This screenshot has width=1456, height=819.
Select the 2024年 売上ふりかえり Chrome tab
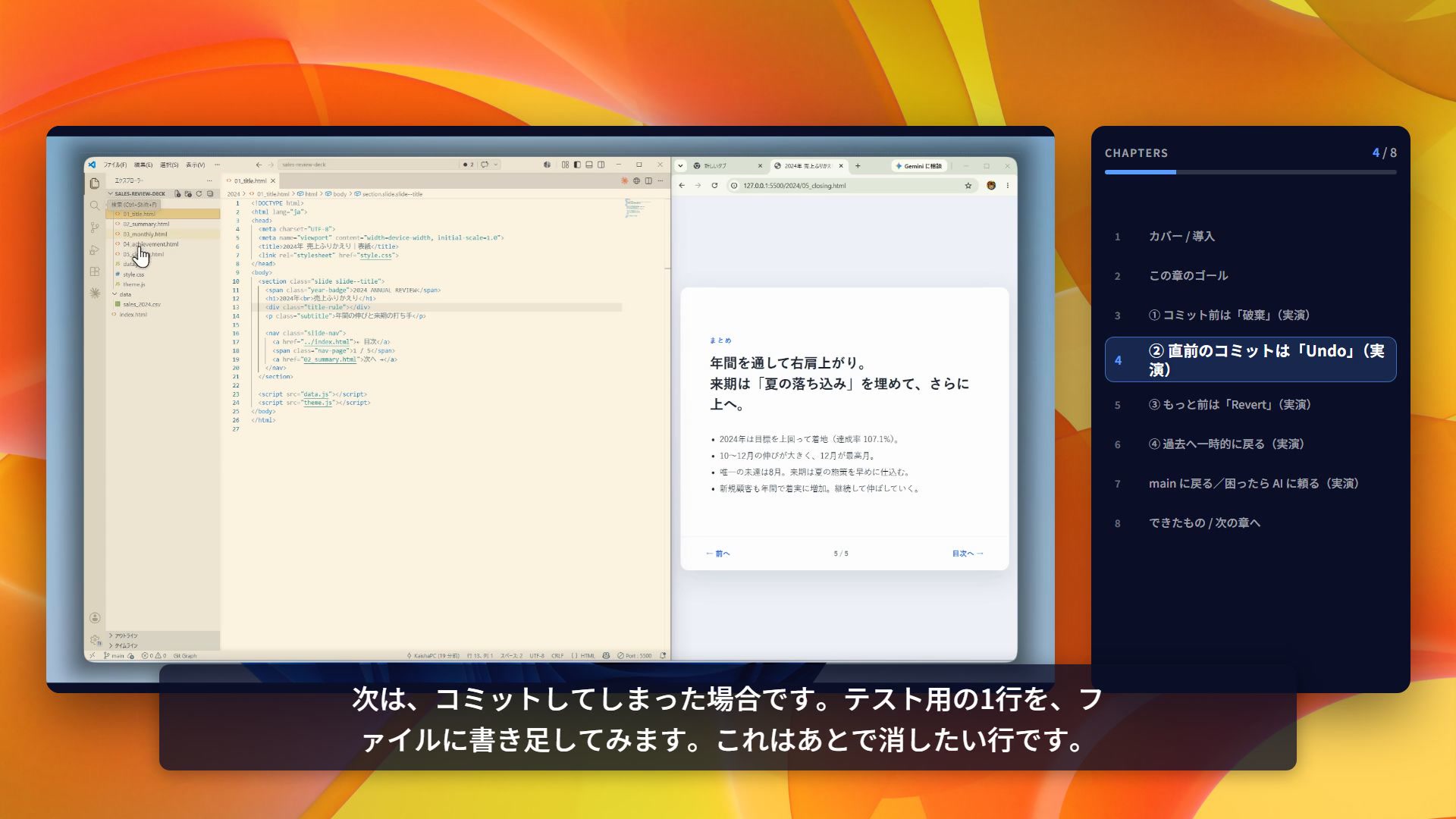808,166
